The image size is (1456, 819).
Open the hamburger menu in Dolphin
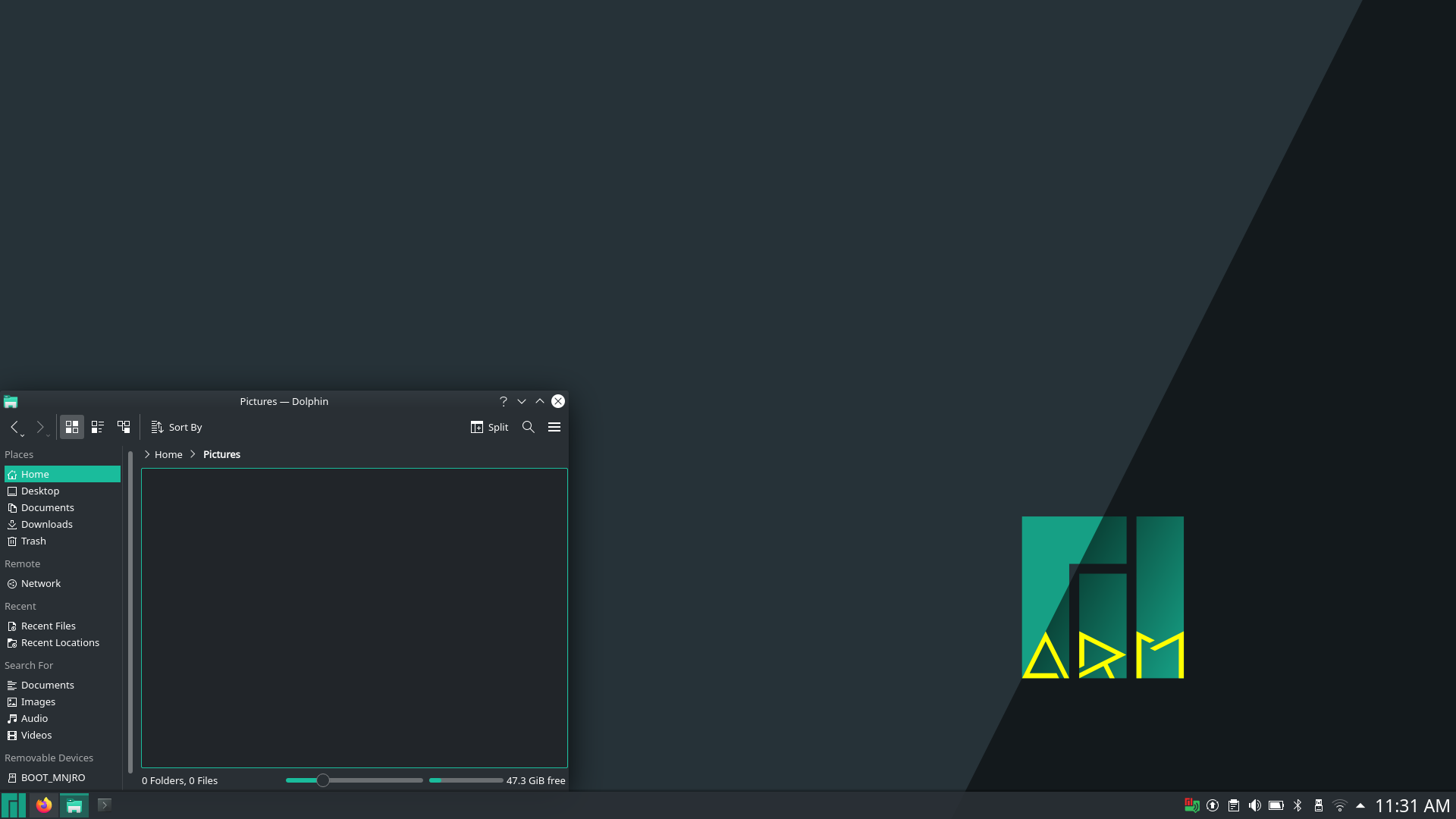[x=554, y=427]
